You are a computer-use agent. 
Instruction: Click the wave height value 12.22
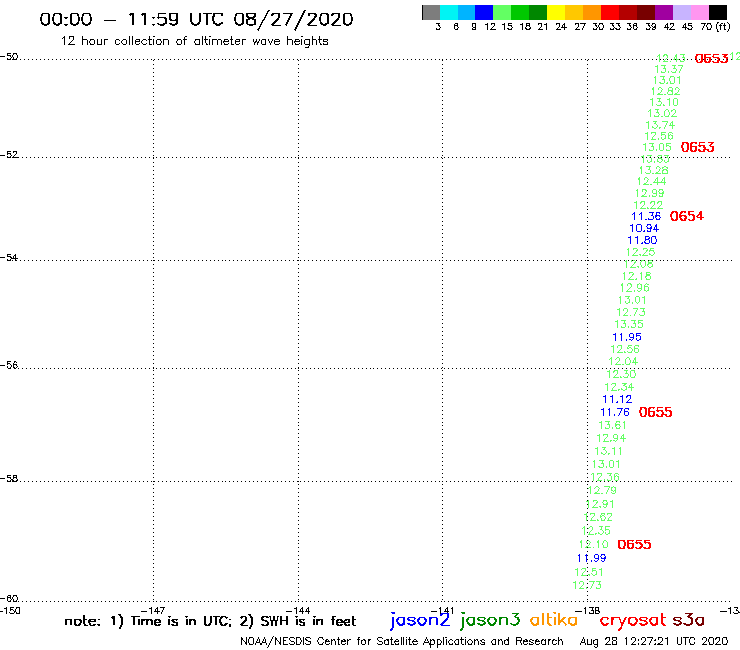coord(648,205)
